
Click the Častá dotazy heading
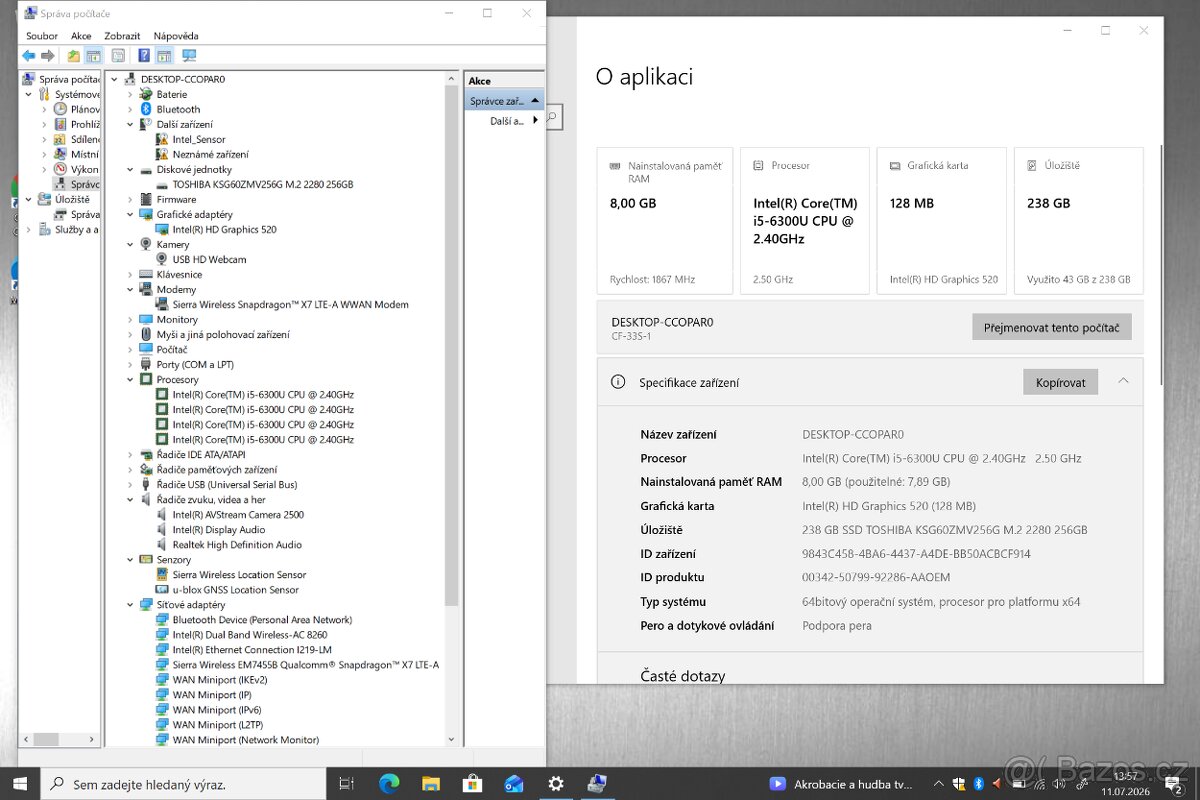[x=682, y=676]
